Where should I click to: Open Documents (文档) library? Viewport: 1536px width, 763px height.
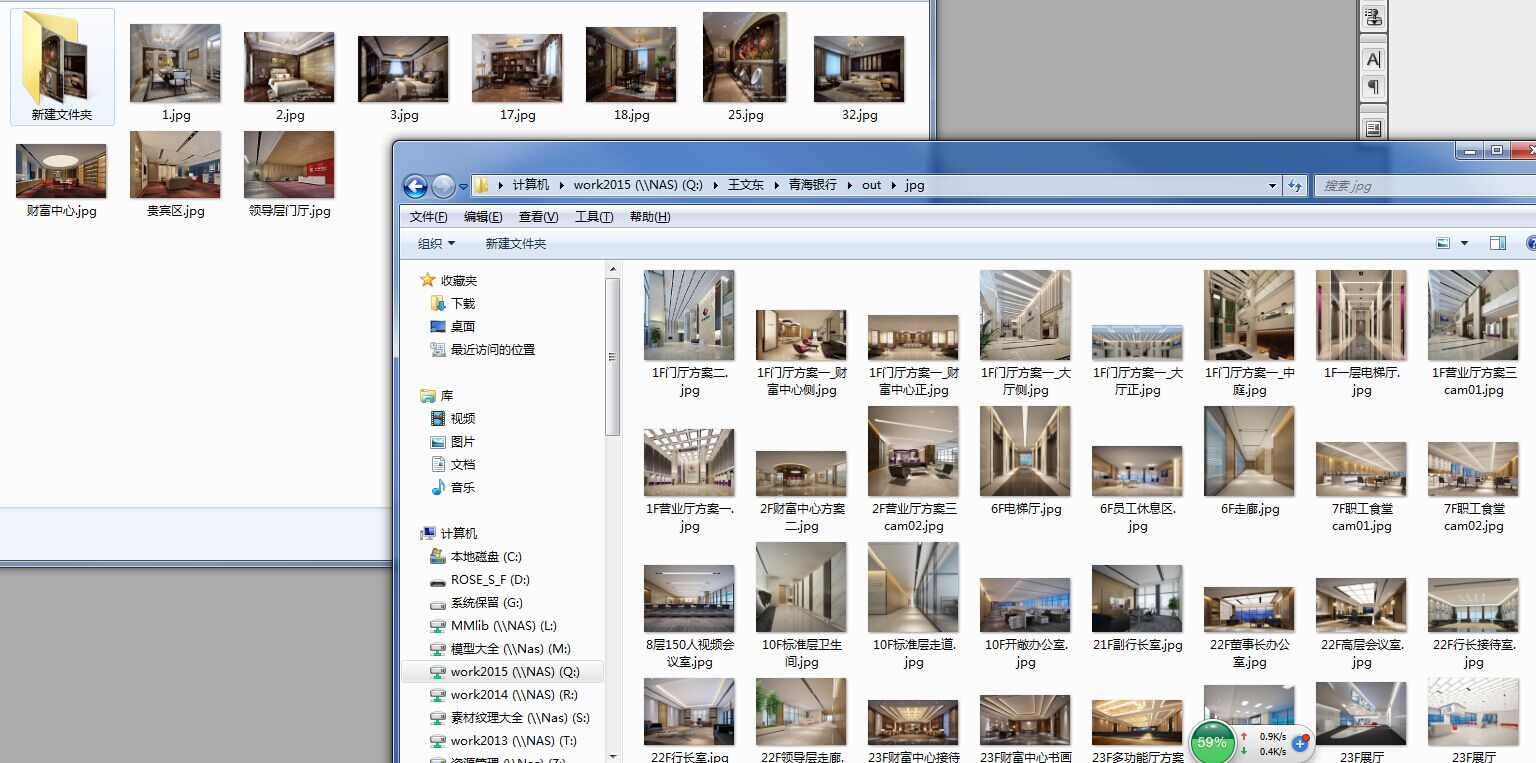452,464
